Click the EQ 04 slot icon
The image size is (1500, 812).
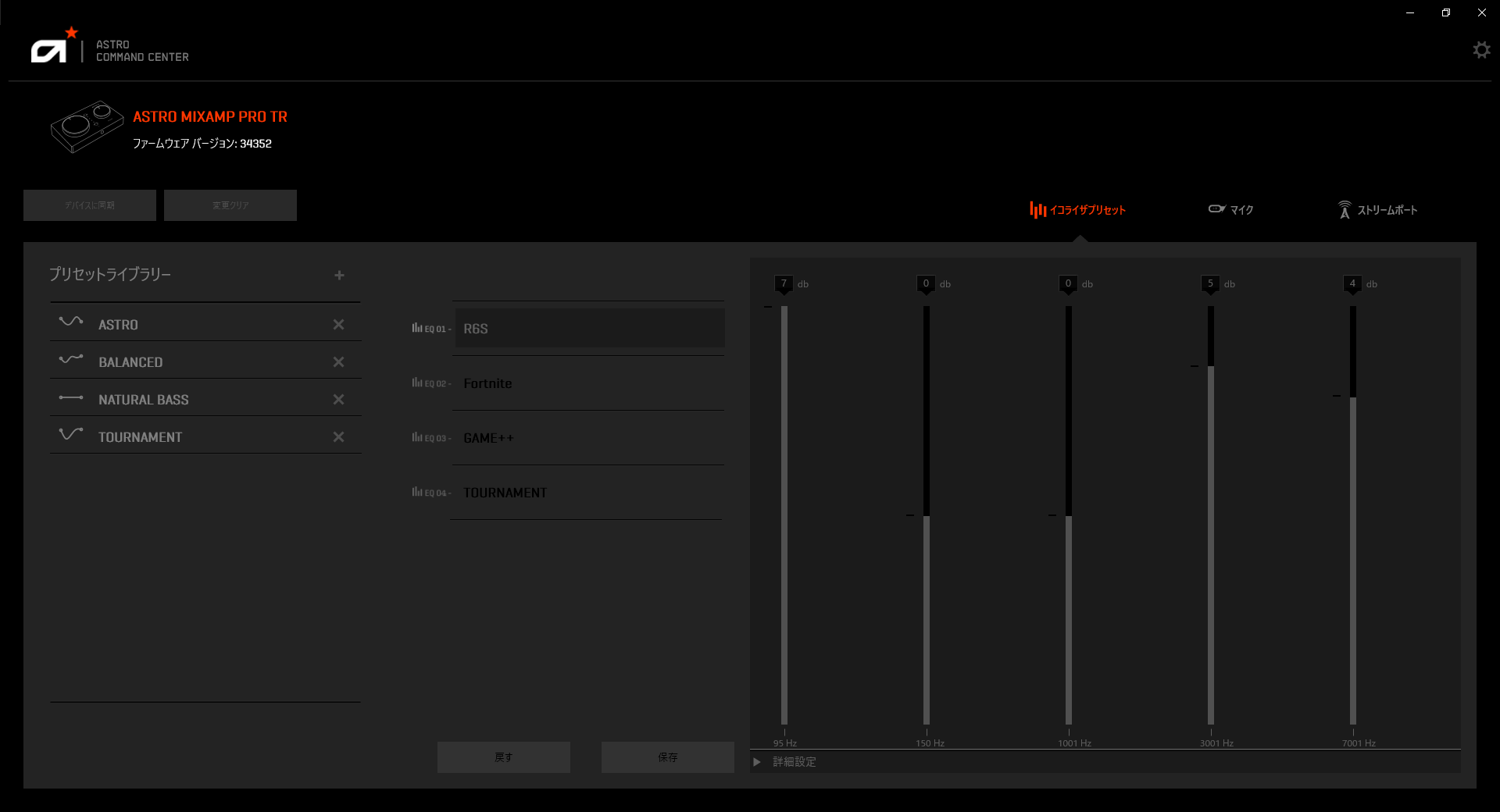(417, 492)
